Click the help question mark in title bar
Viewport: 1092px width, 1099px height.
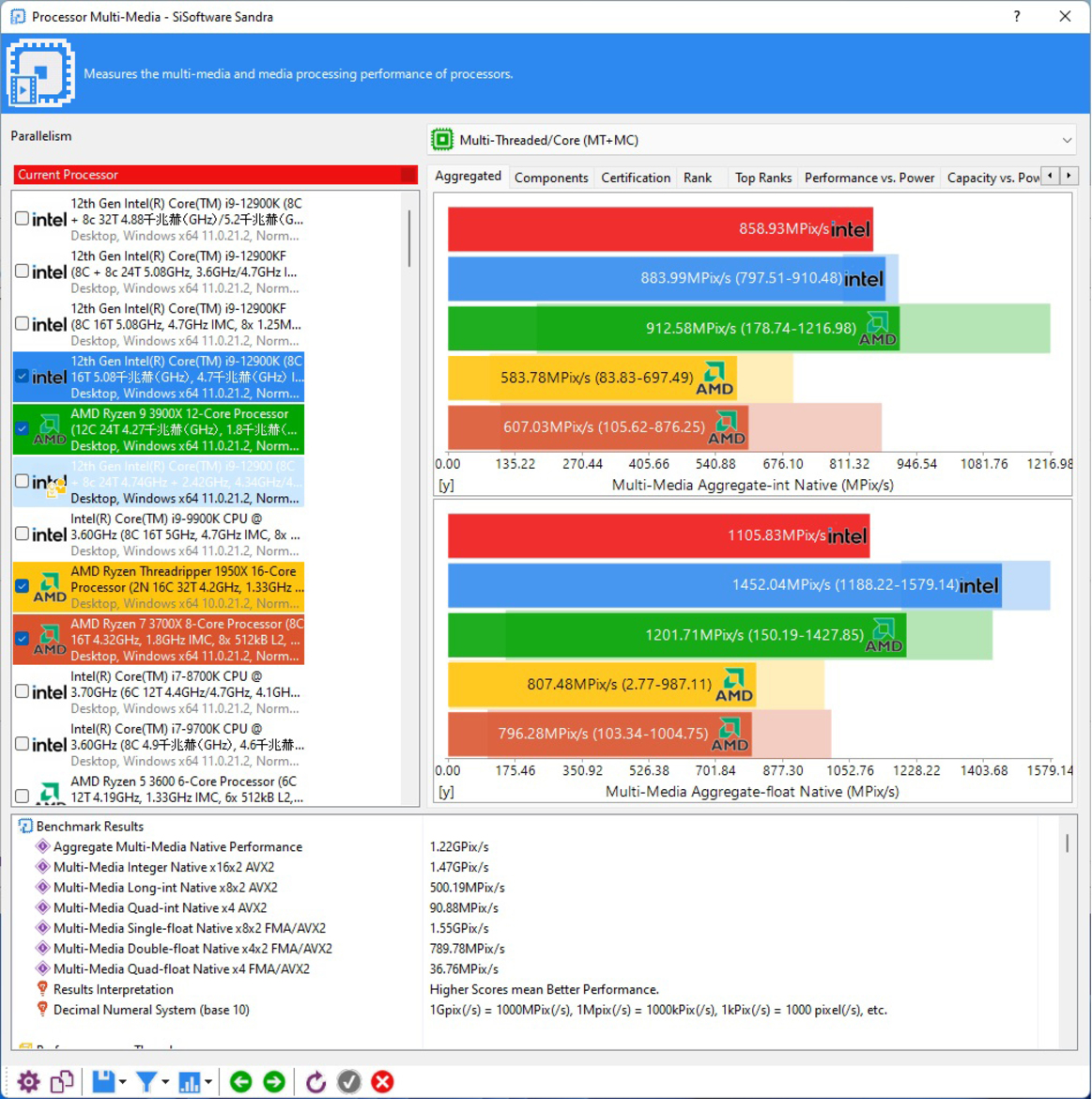pyautogui.click(x=1016, y=16)
